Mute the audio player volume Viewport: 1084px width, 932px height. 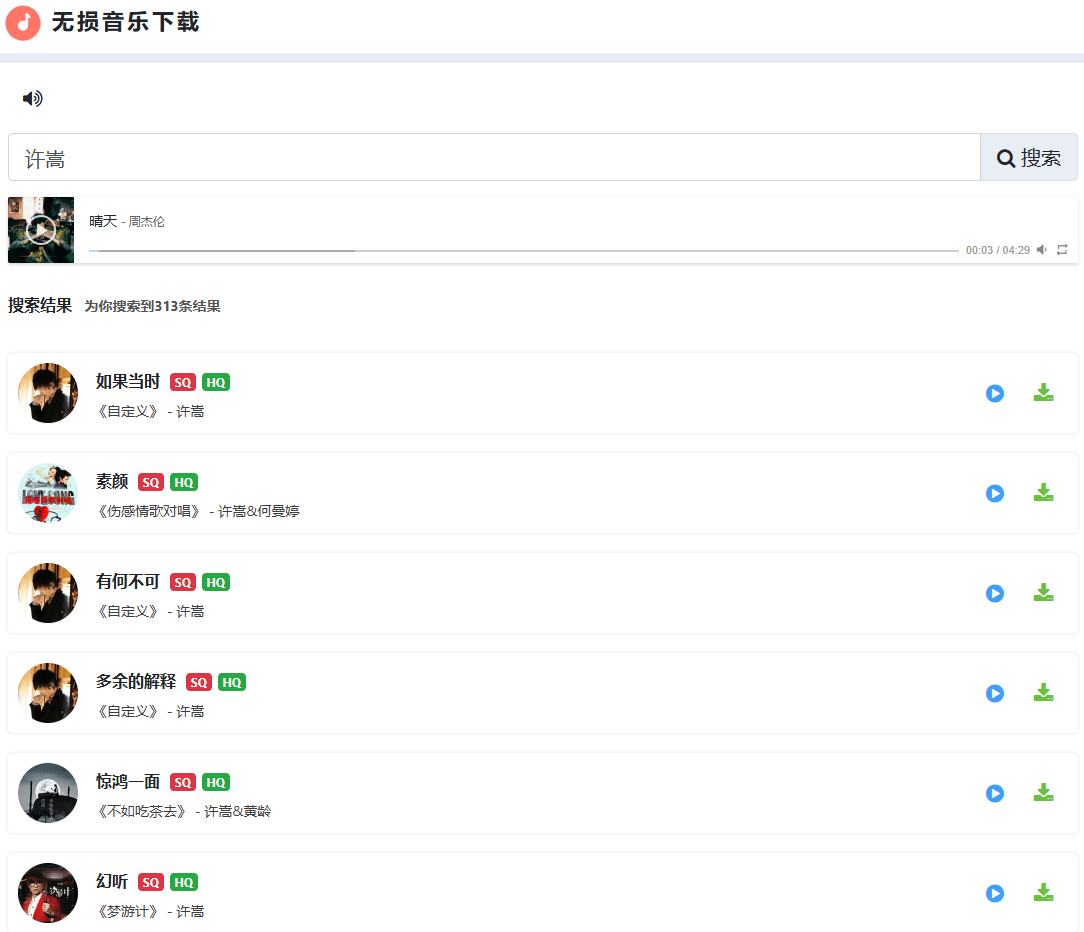click(1041, 249)
